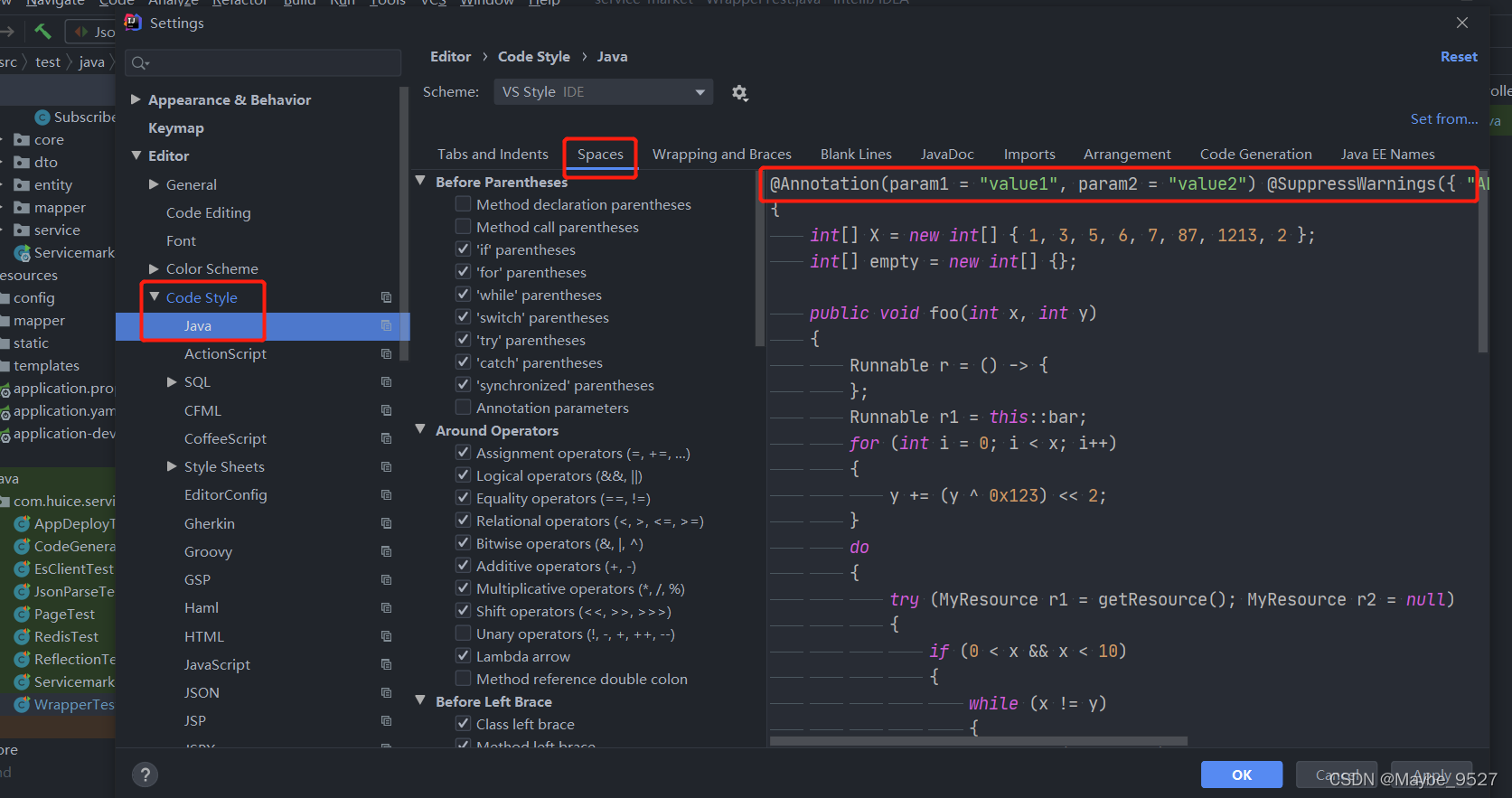Viewport: 1512px width, 798px height.
Task: Expand Appearance & Behavior section
Action: click(136, 99)
